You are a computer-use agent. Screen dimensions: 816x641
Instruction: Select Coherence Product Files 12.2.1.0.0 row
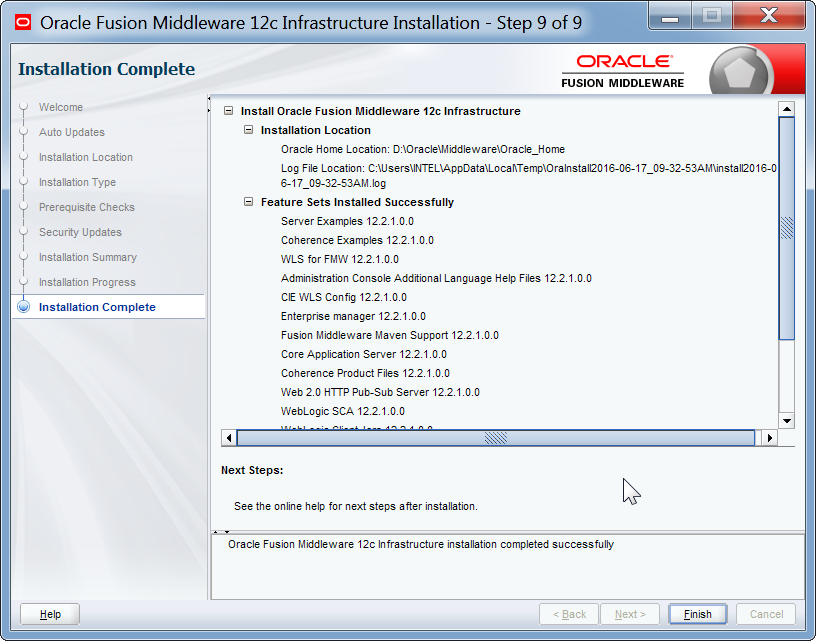pyautogui.click(x=365, y=373)
